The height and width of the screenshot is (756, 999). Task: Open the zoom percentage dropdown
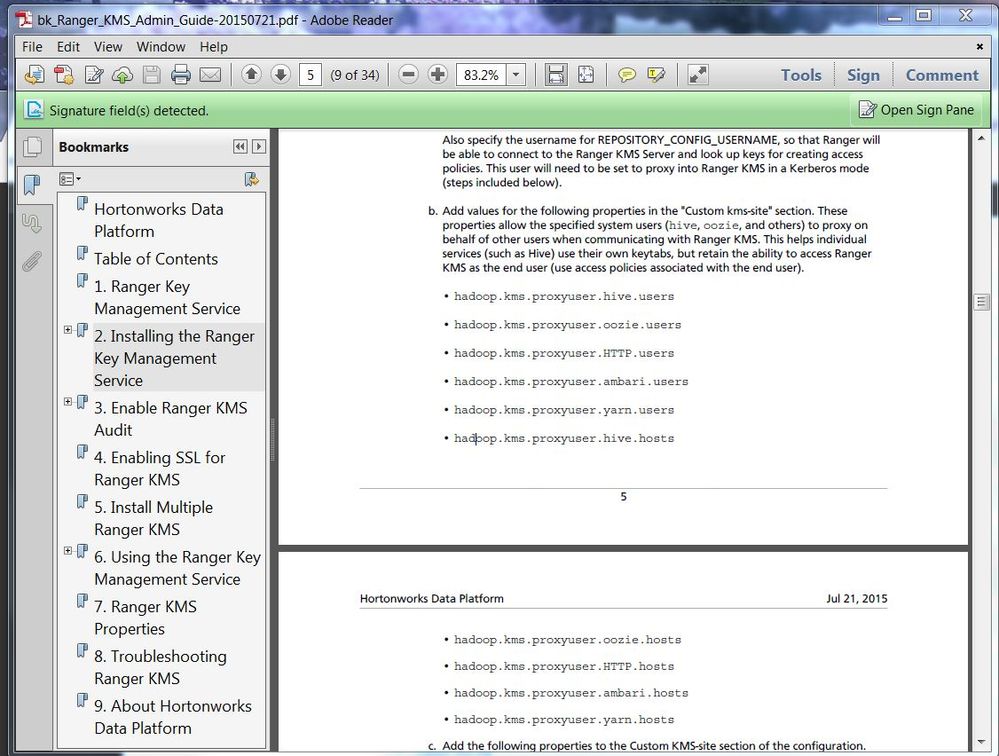(516, 75)
